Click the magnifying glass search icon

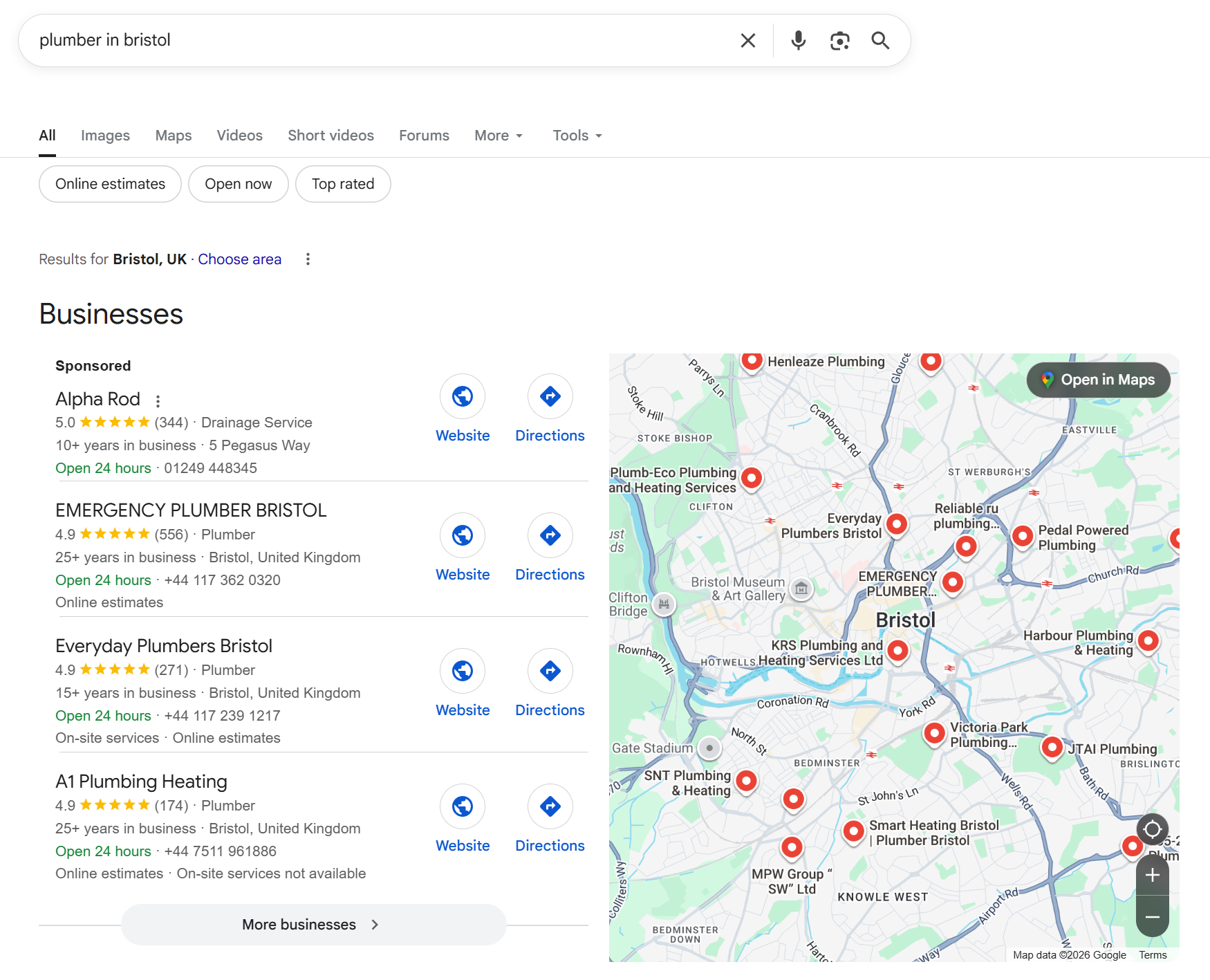880,41
